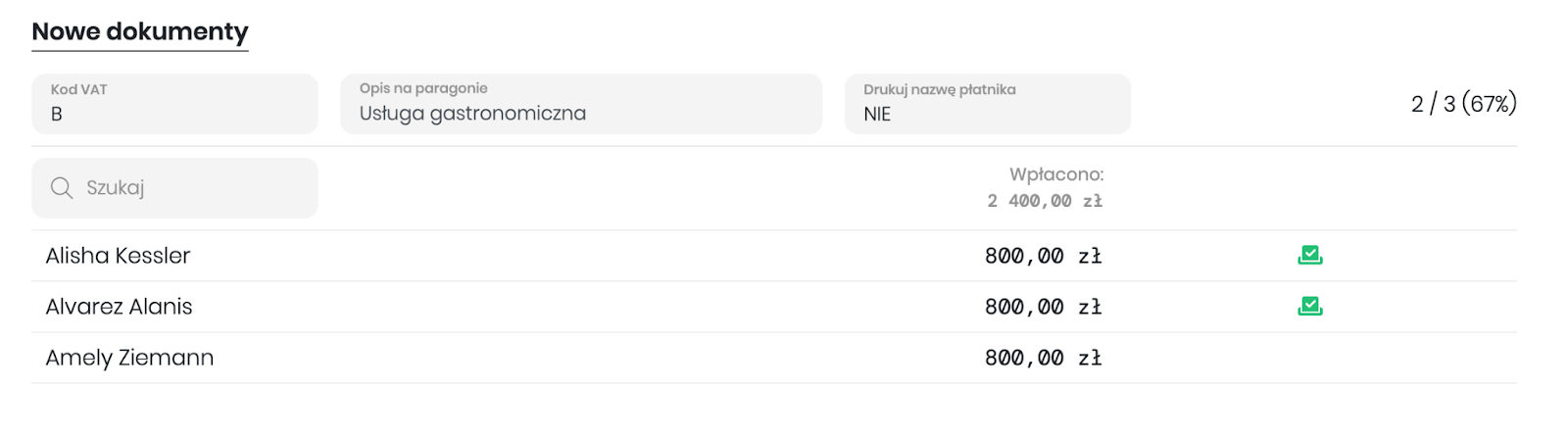
Task: Click the value NIE in payer name field
Action: (877, 115)
